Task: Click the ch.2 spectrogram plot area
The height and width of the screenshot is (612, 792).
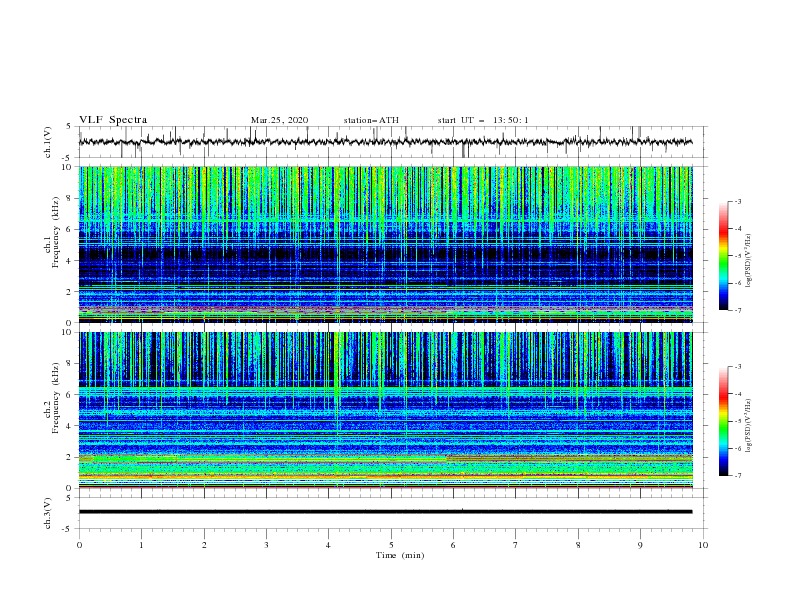Action: point(385,410)
